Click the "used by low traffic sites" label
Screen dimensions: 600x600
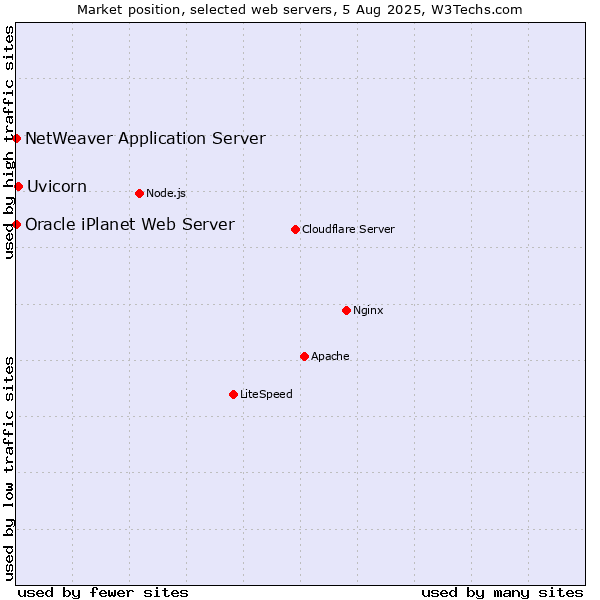click(9, 469)
